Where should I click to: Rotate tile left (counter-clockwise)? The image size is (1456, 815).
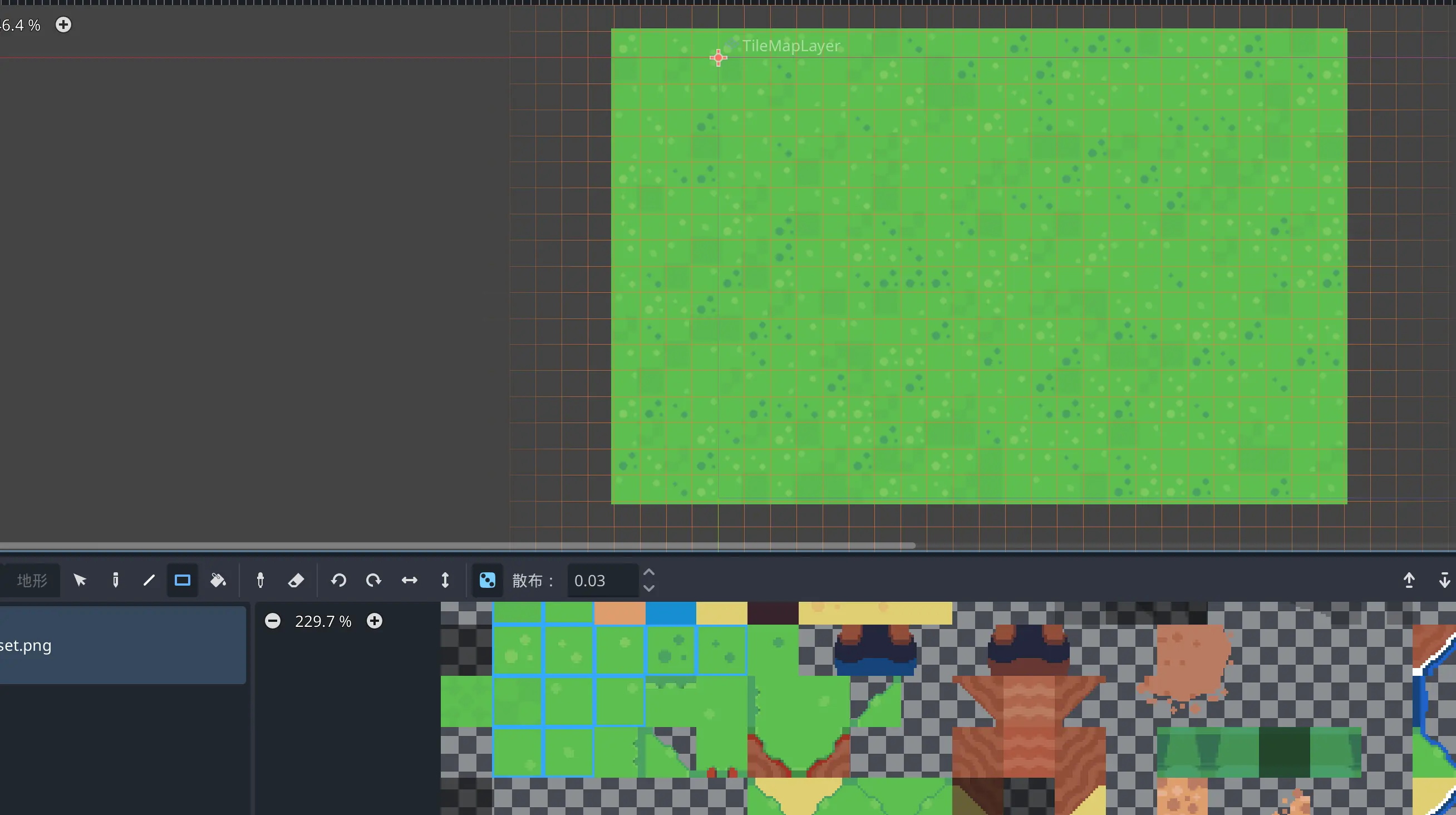point(338,580)
